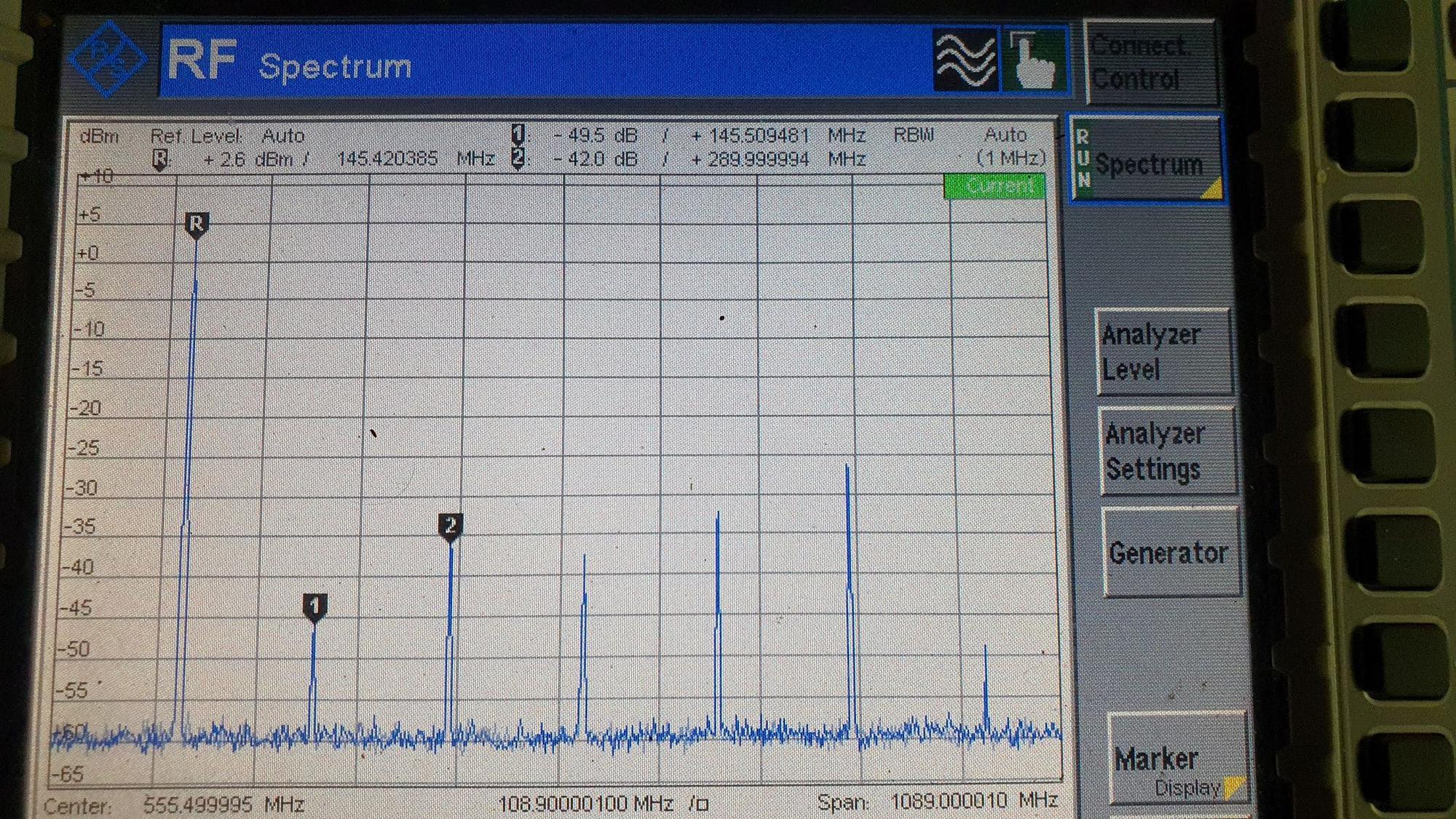
Task: Select the R reference marker on trace
Action: (x=197, y=225)
